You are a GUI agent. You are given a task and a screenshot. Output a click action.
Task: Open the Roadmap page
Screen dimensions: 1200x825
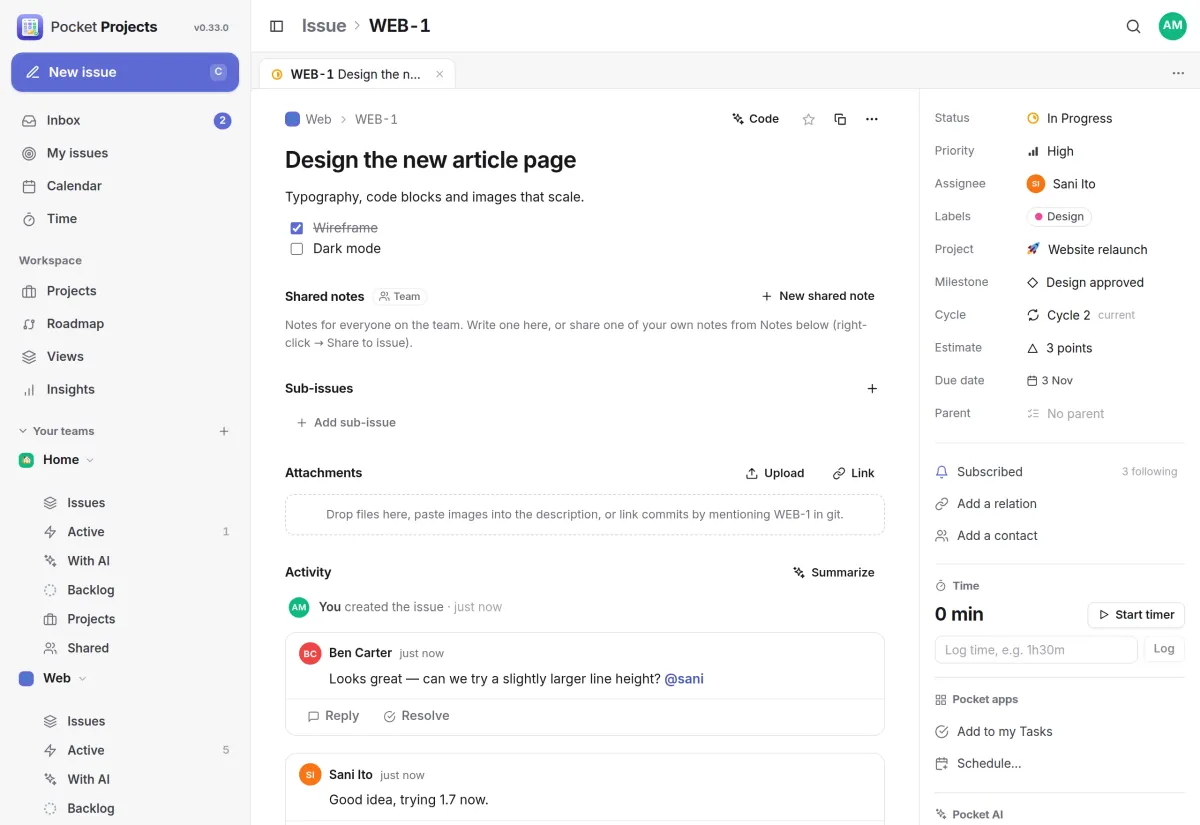[125, 324]
